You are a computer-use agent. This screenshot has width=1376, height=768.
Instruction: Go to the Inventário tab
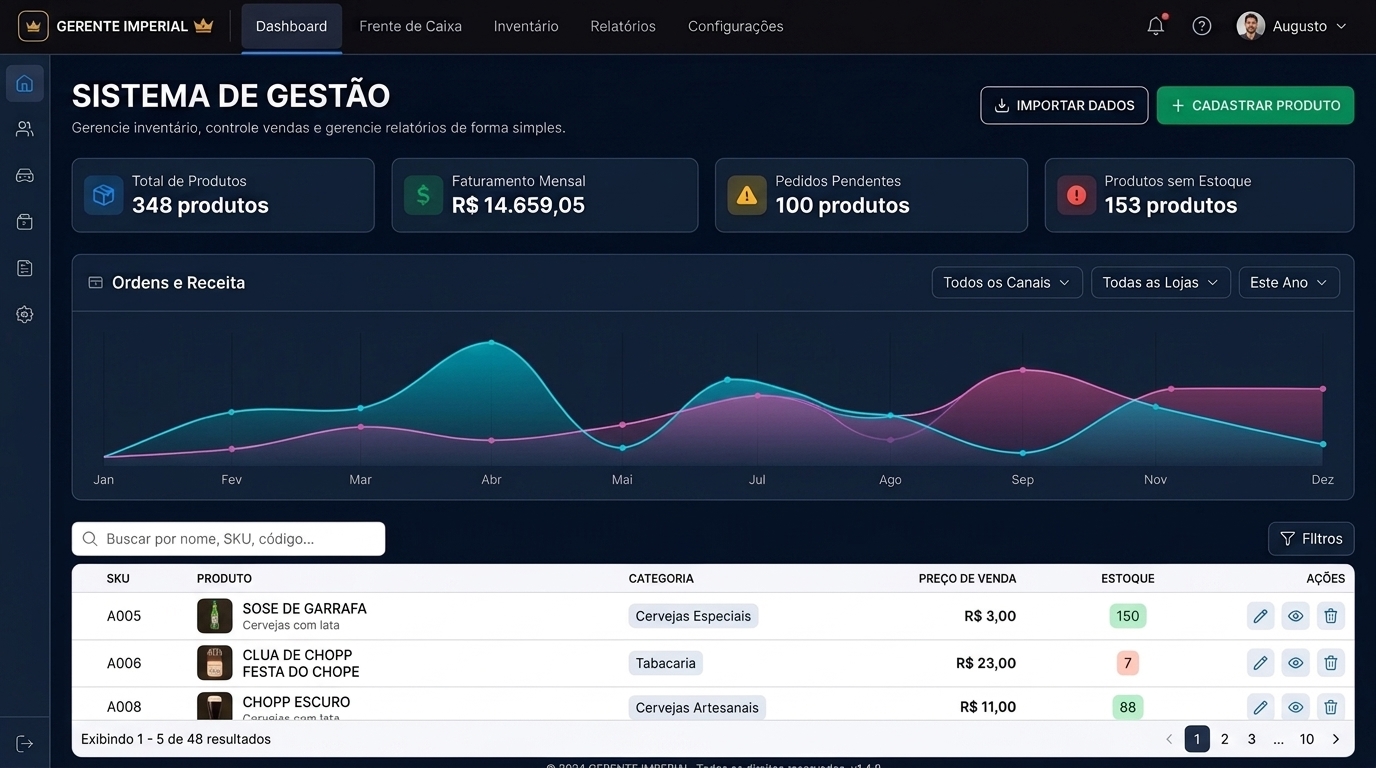tap(526, 27)
